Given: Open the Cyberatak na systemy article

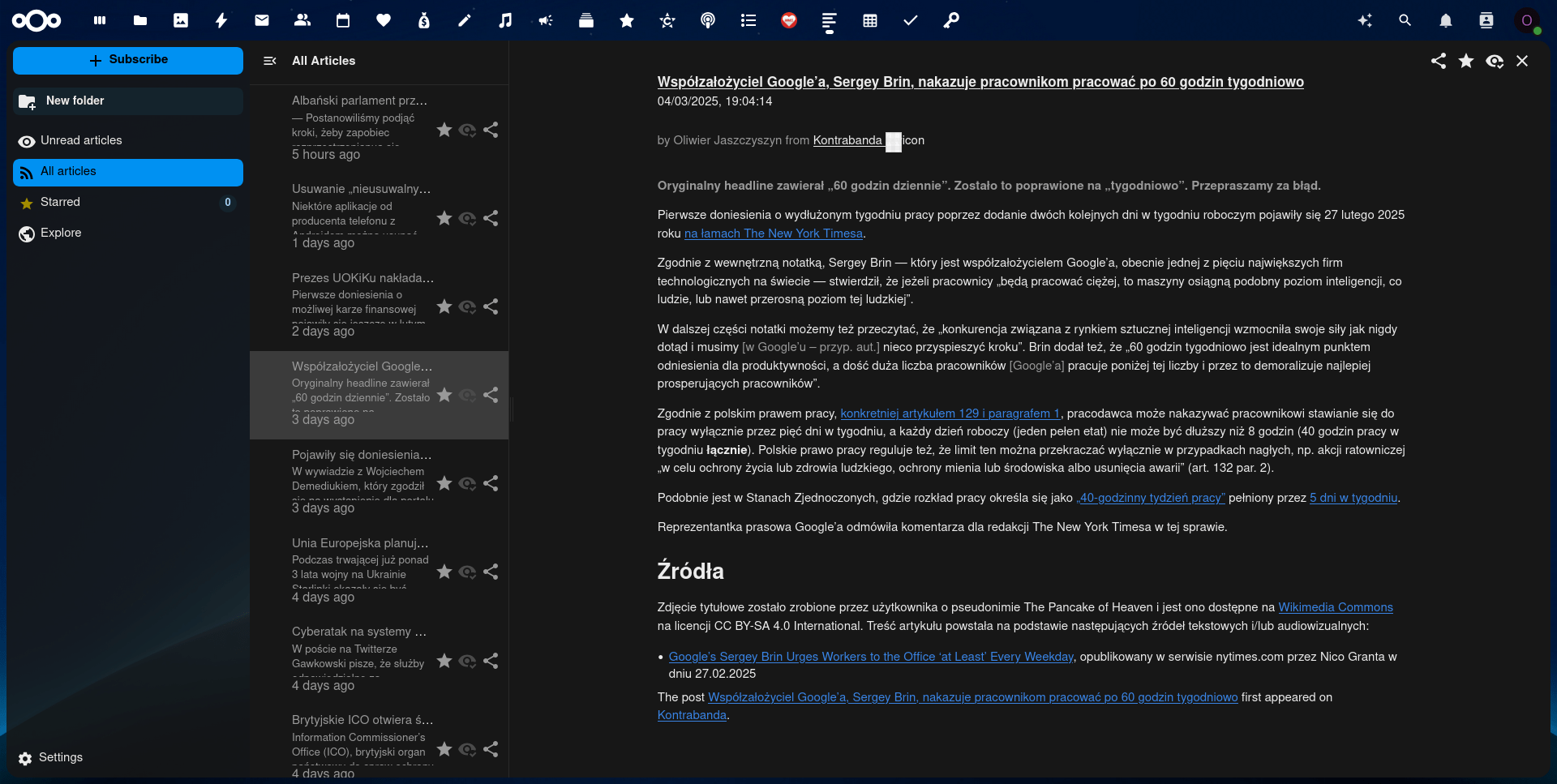Looking at the screenshot, I should 359,632.
